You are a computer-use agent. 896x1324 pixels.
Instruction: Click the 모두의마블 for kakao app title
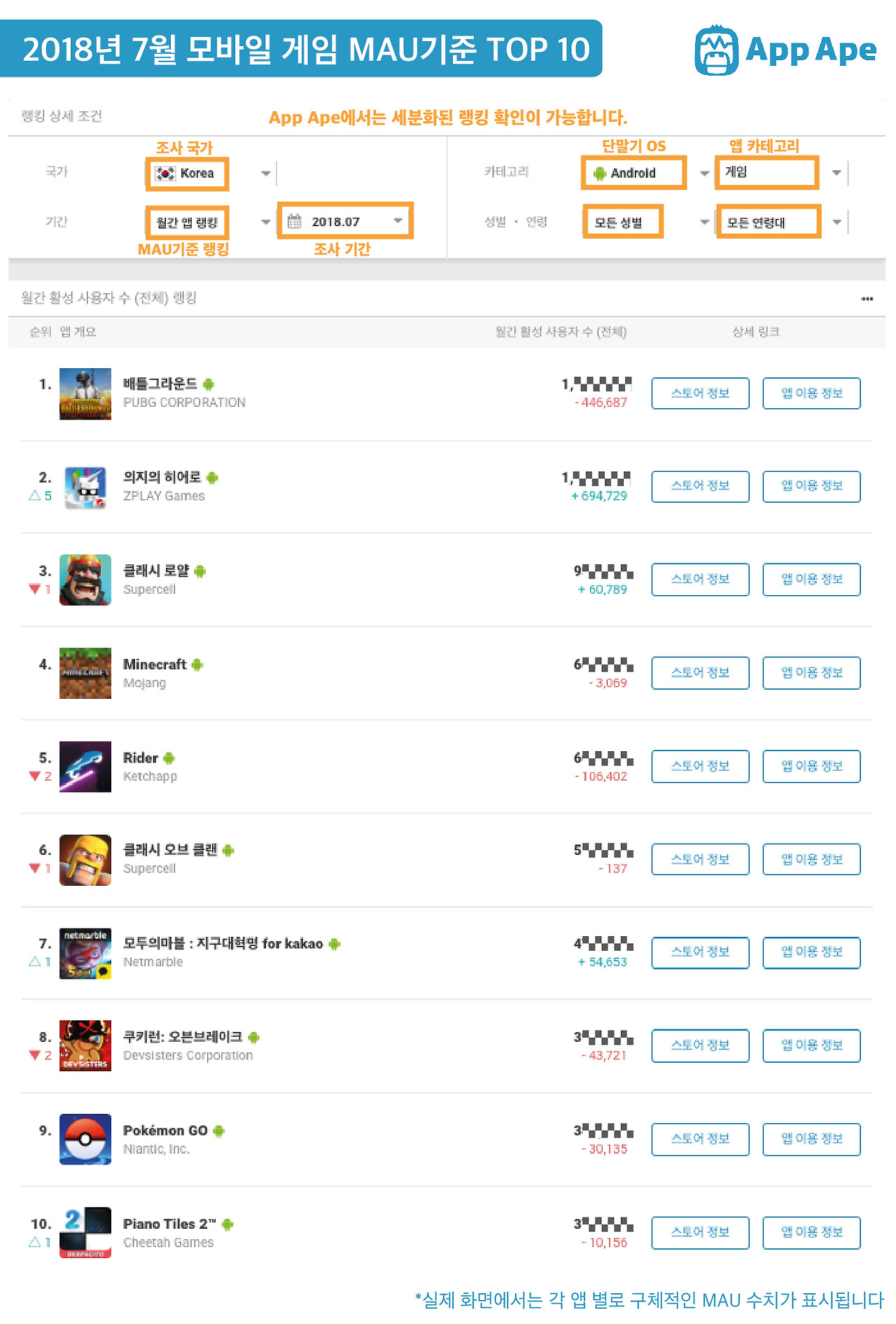coord(223,944)
